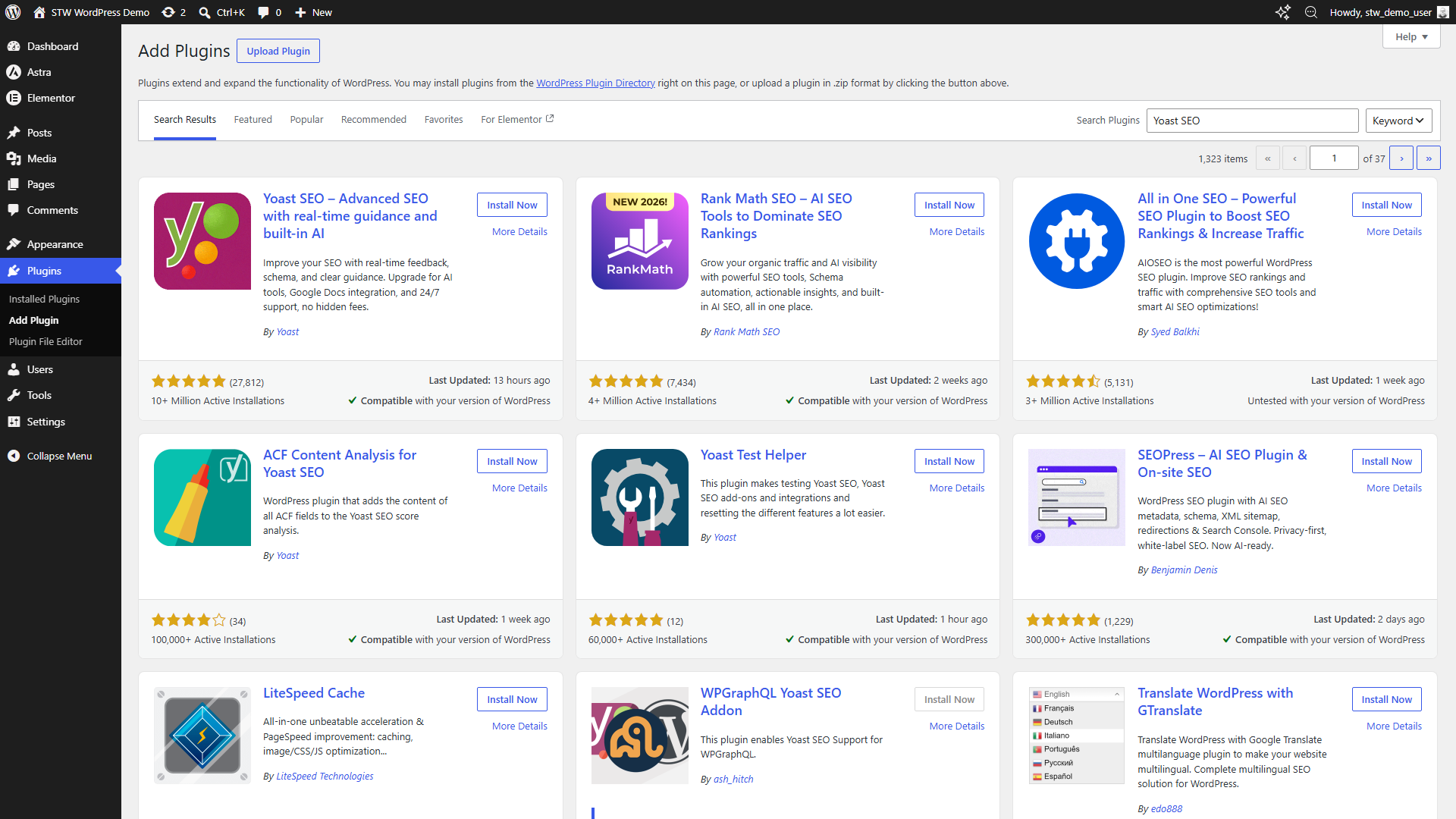Install the LiteSpeed Cache plugin
Viewport: 1456px width, 819px height.
512,699
